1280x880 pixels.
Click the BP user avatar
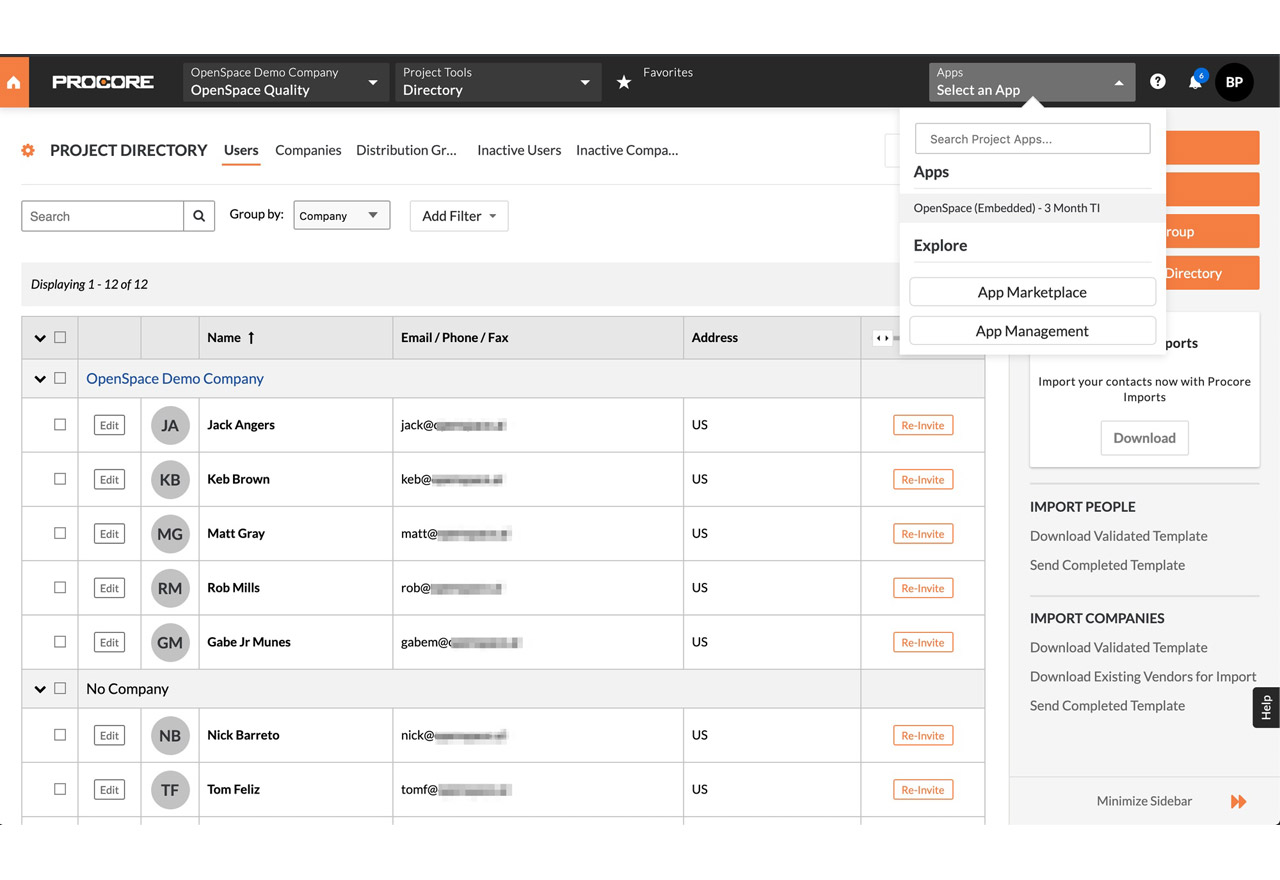click(1234, 82)
